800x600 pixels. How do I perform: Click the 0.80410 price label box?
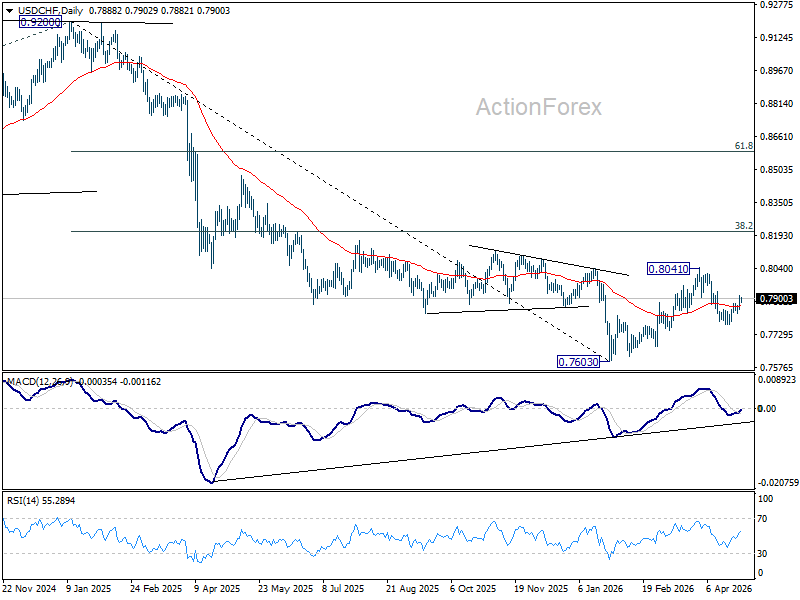click(x=668, y=268)
